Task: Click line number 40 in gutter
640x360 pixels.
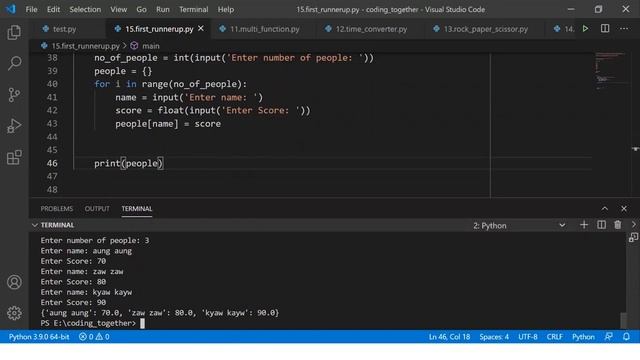Action: tap(52, 84)
